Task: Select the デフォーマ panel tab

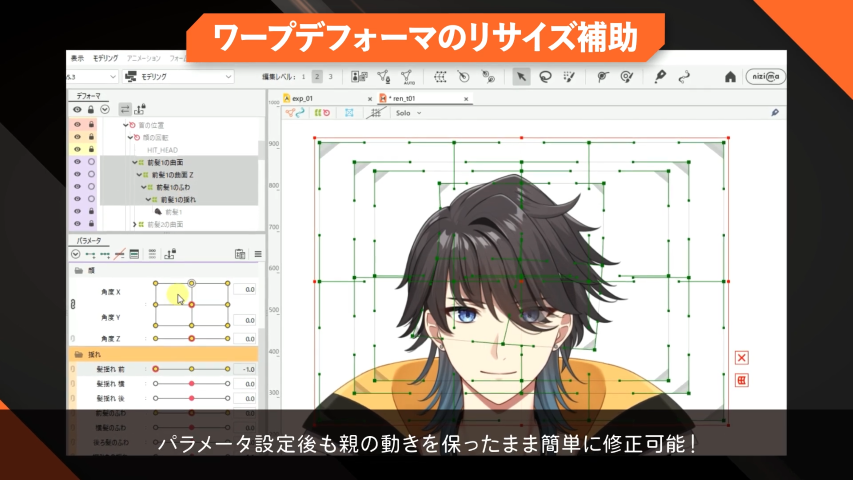Action: click(88, 96)
